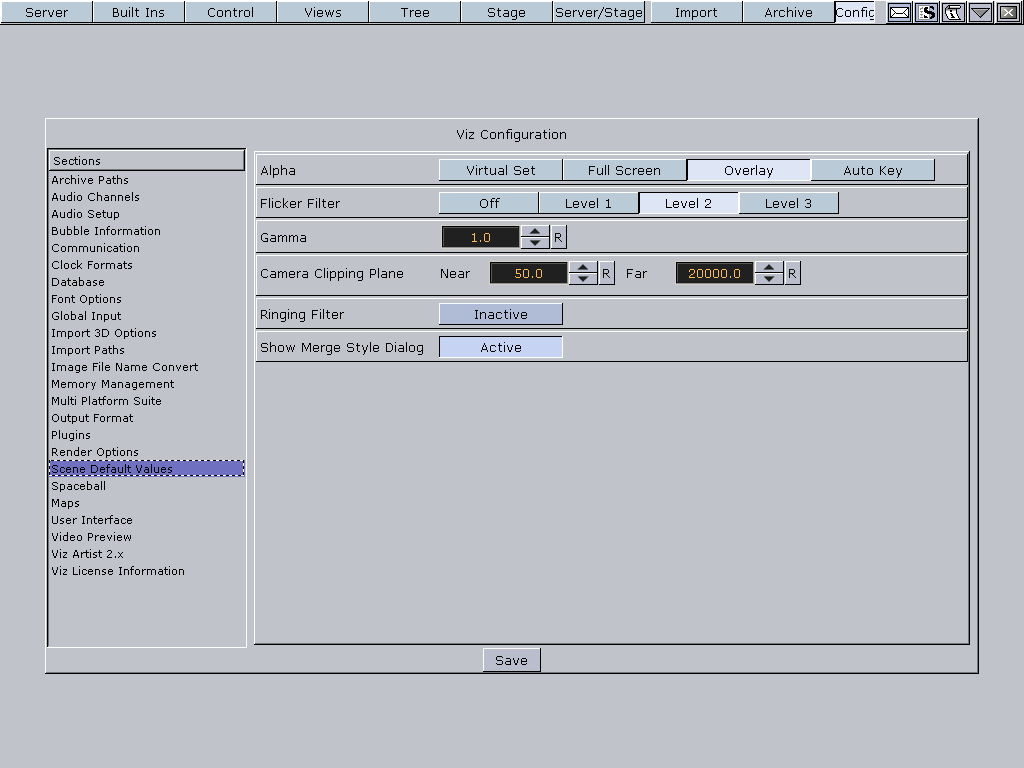This screenshot has width=1024, height=768.
Task: Set Flicker Filter to Level 3
Action: click(788, 202)
